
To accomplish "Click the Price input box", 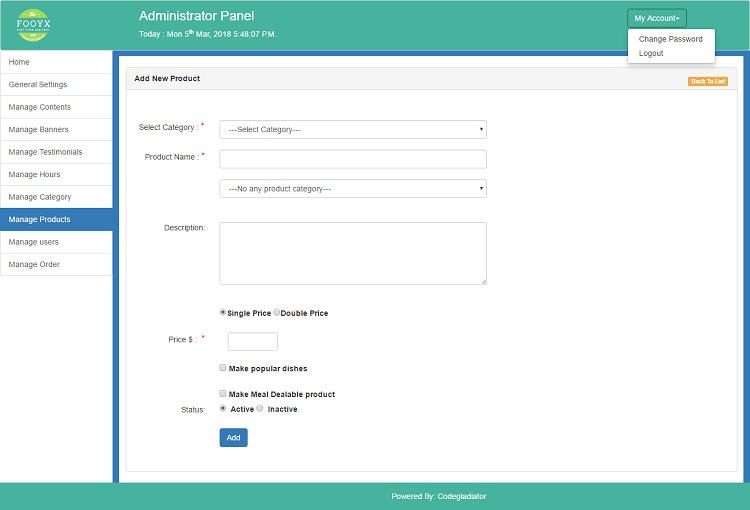I will pyautogui.click(x=252, y=342).
